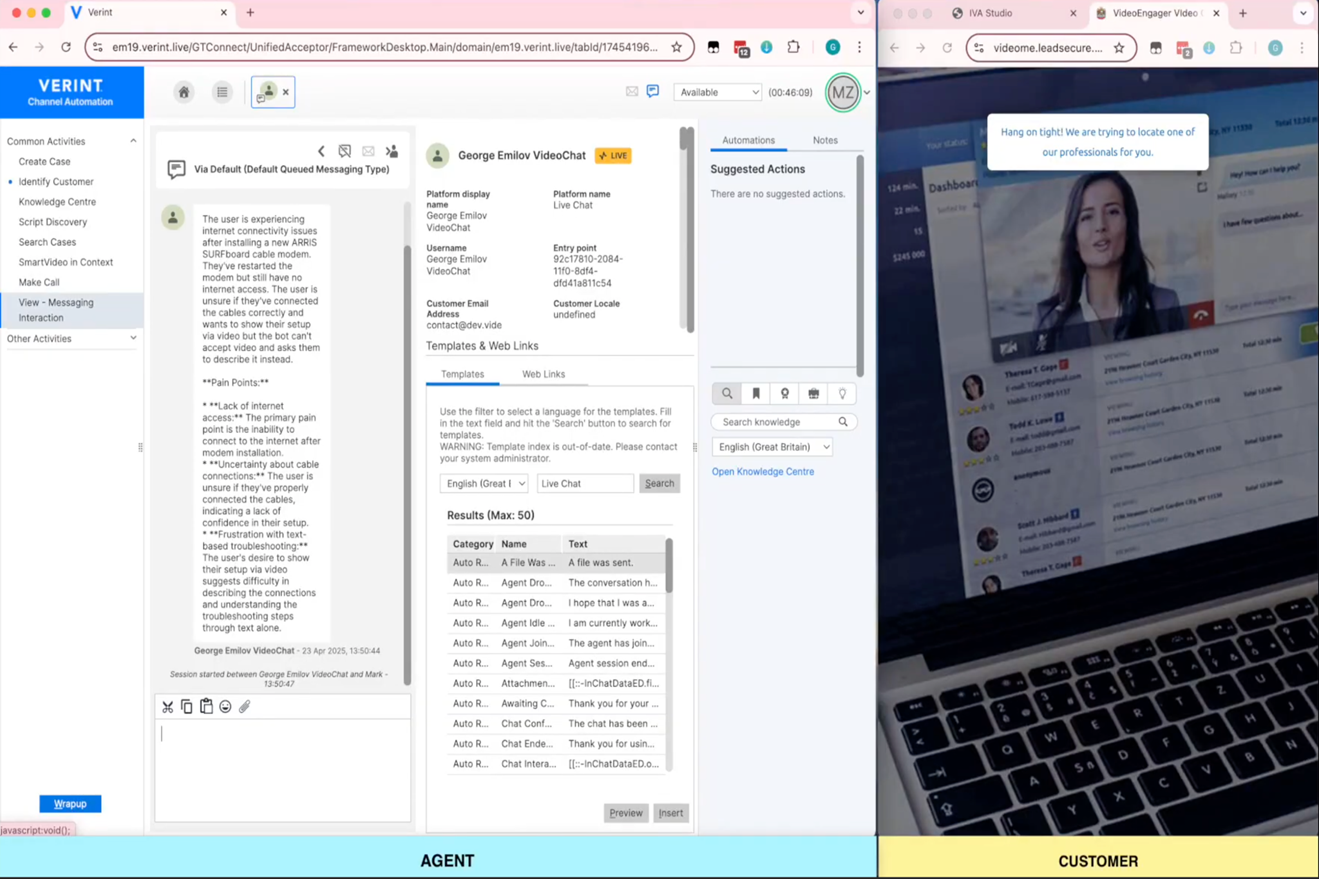The height and width of the screenshot is (879, 1319).
Task: Click the transfer to agent icon in the chat header
Action: (x=392, y=151)
